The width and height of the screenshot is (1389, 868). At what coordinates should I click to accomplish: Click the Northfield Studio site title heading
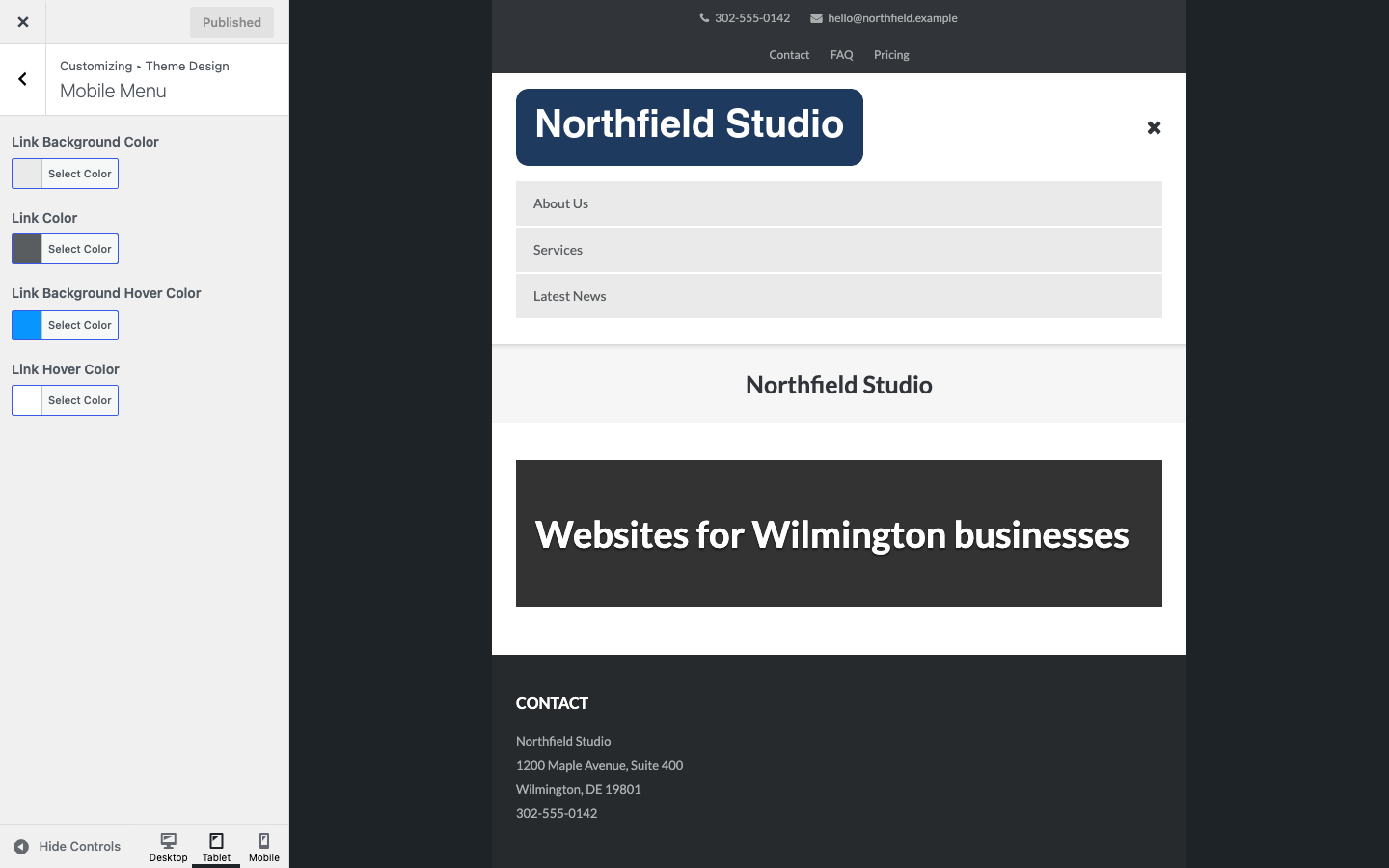pos(839,385)
